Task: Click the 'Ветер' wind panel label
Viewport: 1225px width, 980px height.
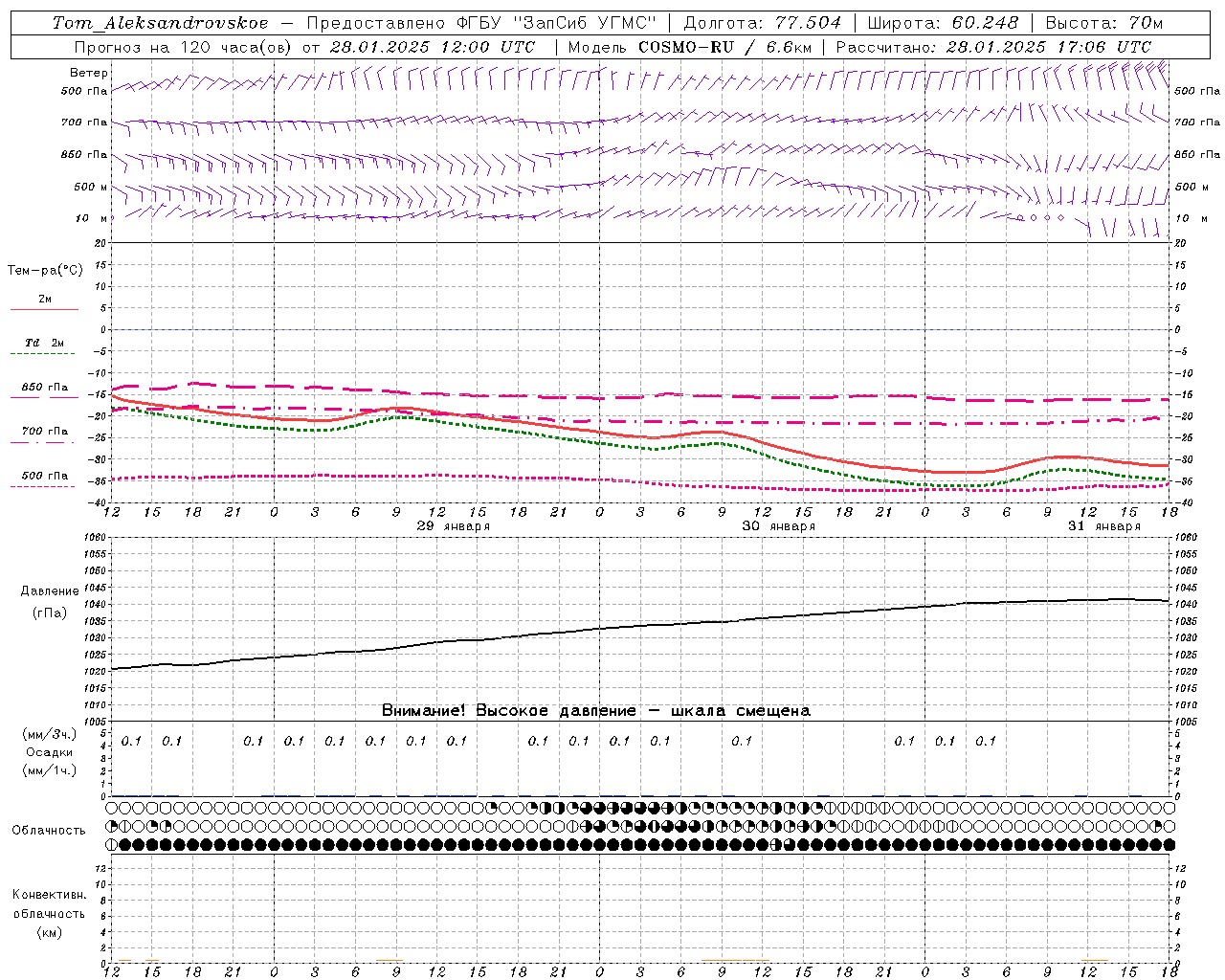Action: coord(89,73)
